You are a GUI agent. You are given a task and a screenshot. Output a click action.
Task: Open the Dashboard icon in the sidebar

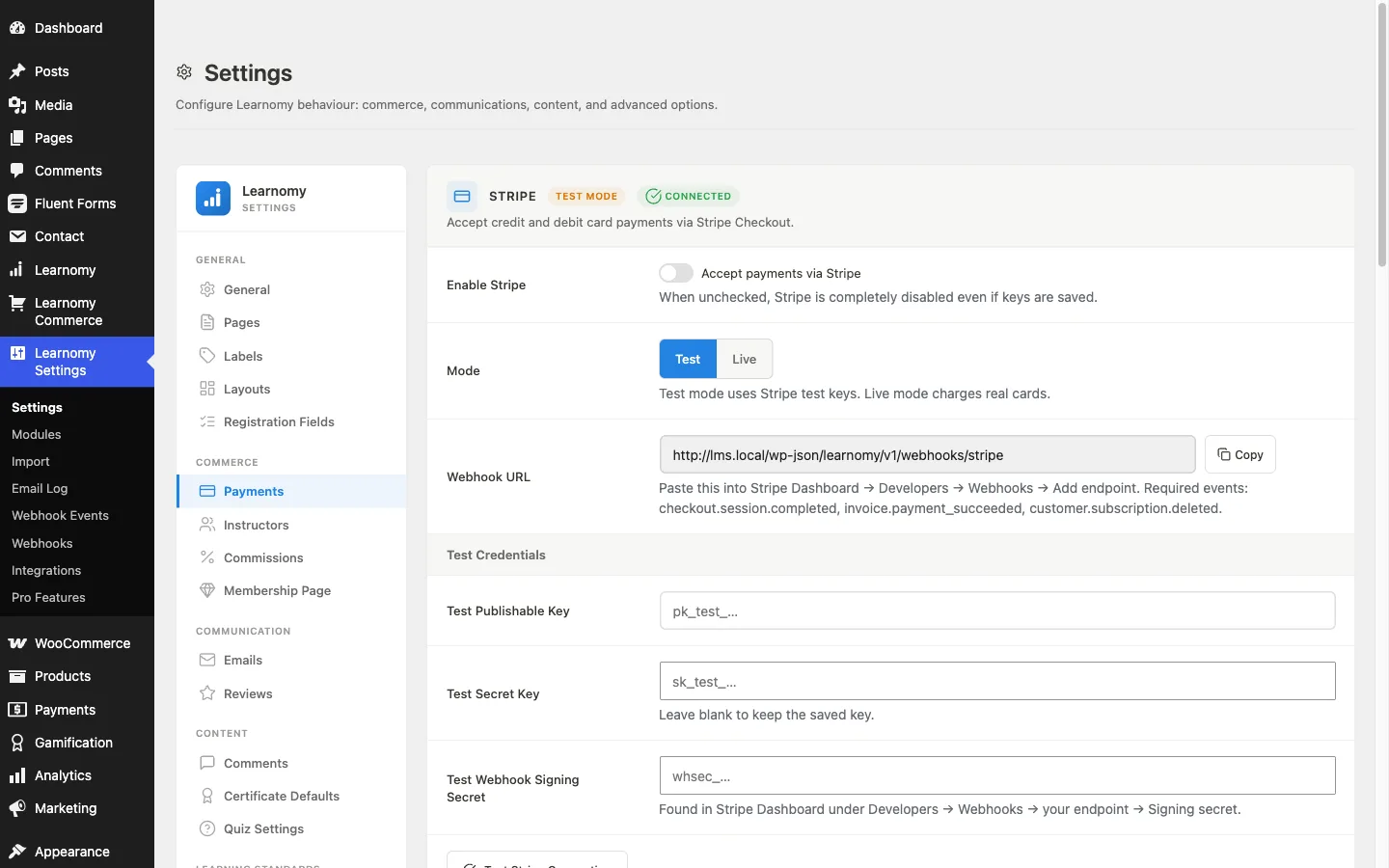(17, 28)
